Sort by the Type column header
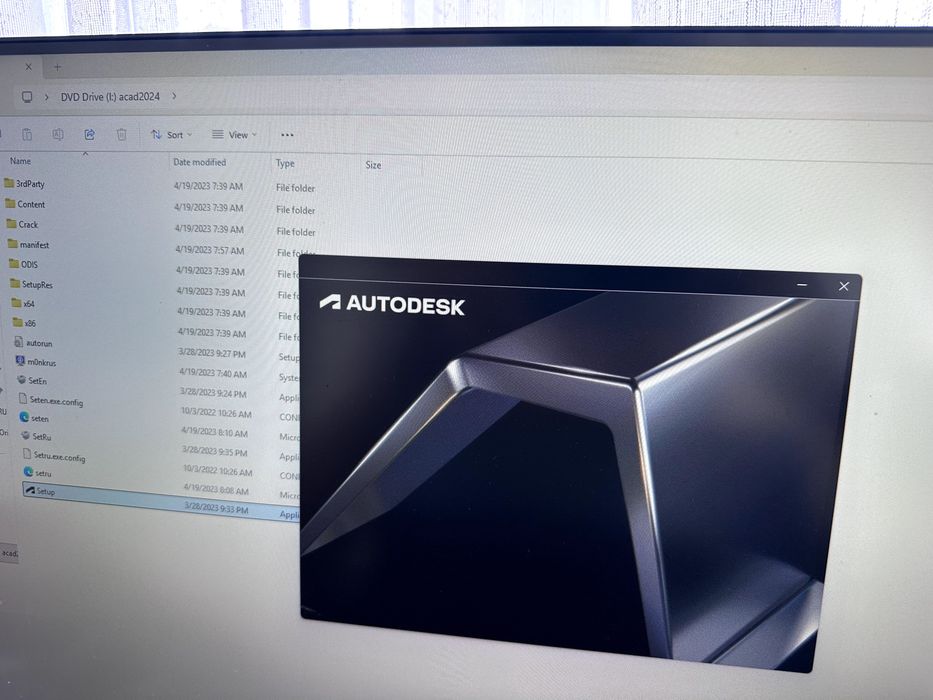 tap(285, 163)
